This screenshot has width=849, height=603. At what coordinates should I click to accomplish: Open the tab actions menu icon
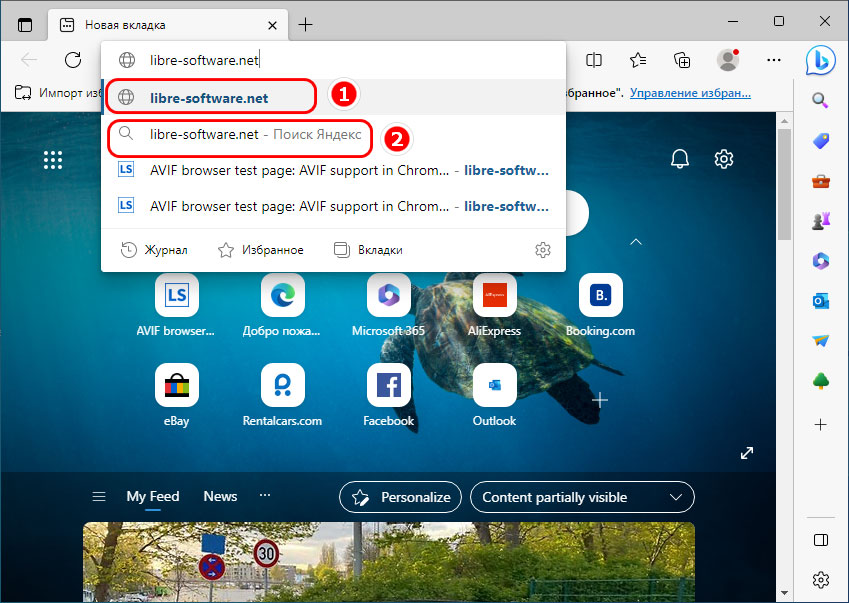[x=25, y=25]
